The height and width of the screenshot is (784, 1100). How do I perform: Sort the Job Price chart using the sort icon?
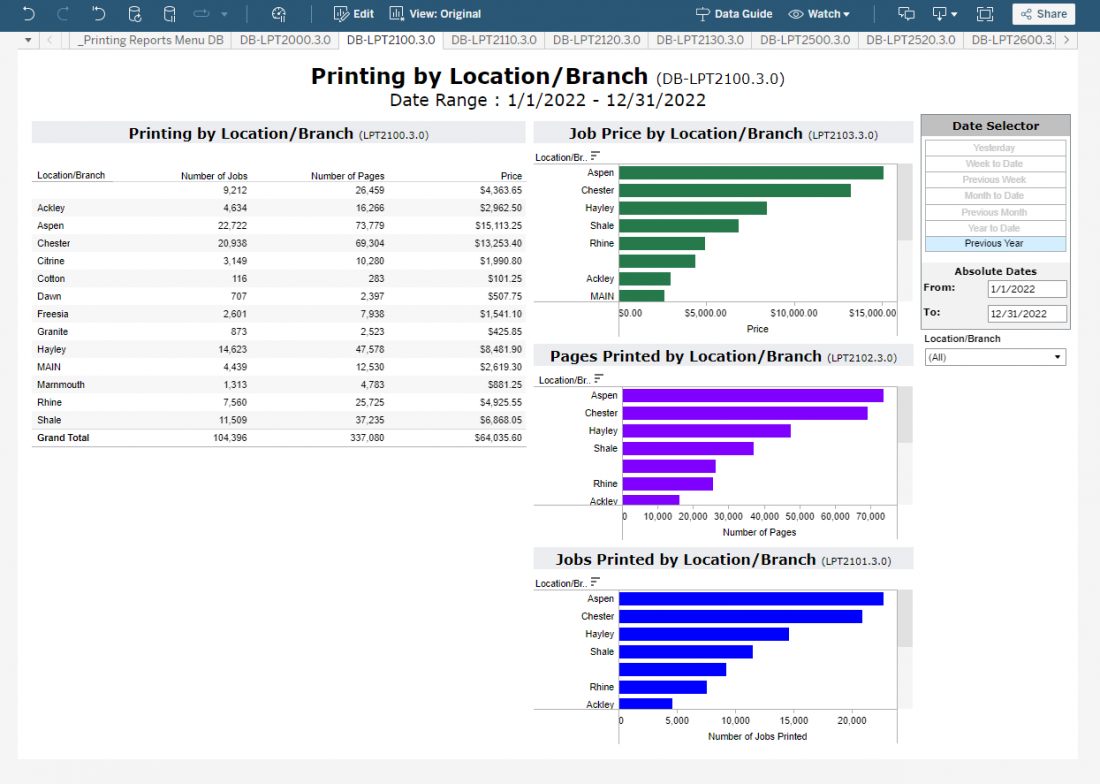pos(596,156)
